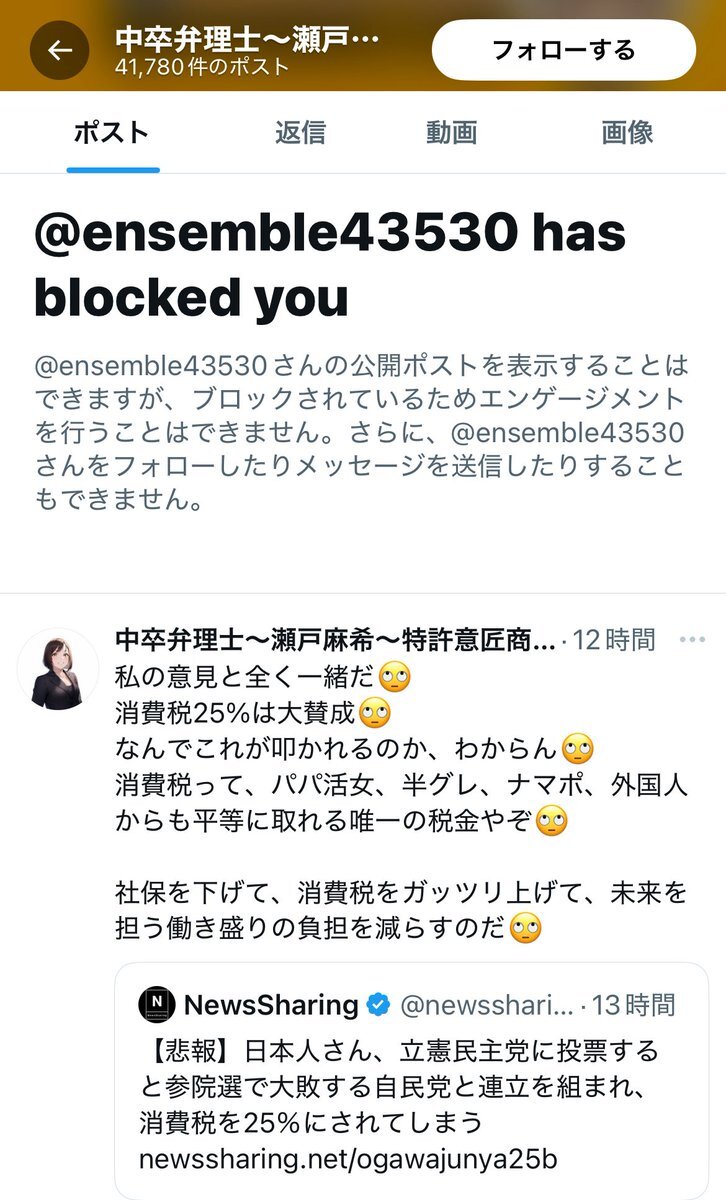Click the blue verified badge
This screenshot has height=1200, width=726.
378,1005
